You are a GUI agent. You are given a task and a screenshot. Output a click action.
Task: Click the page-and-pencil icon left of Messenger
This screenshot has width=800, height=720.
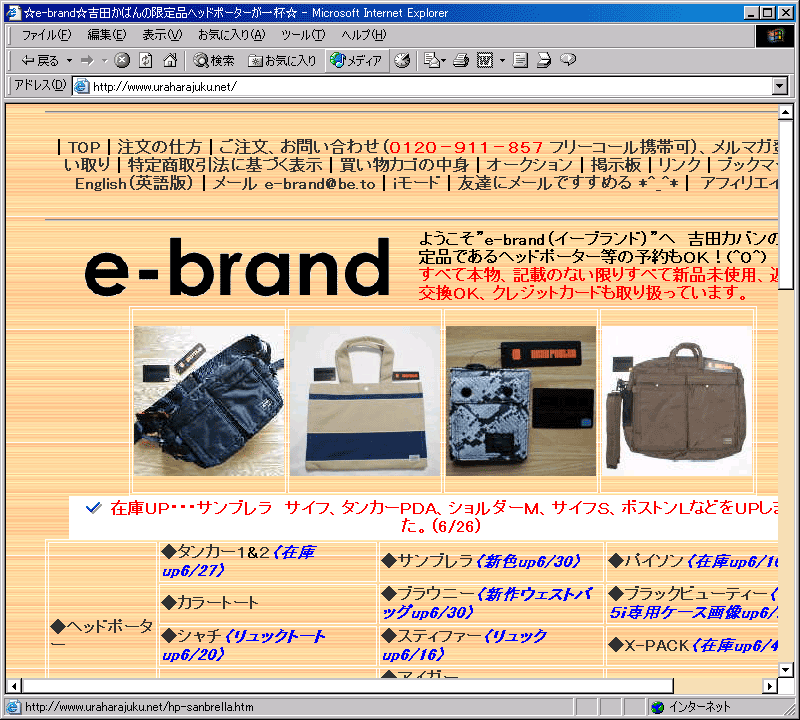544,61
